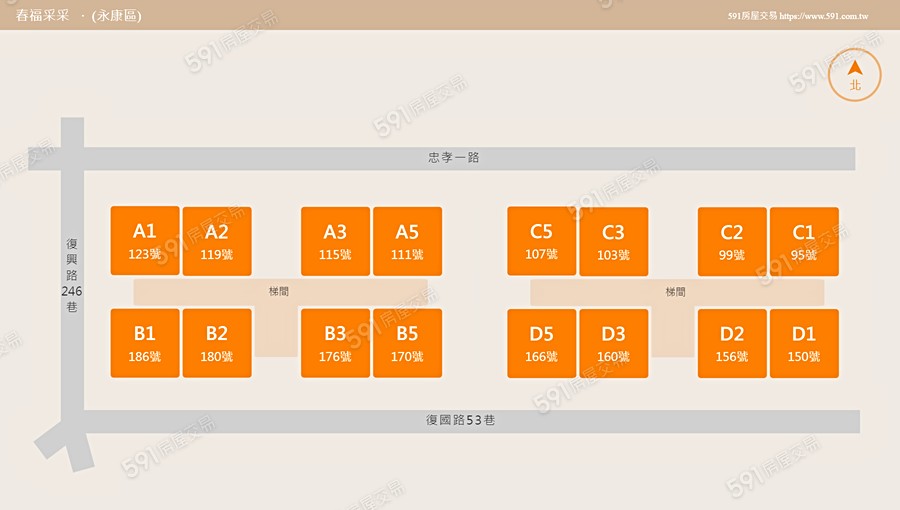
Task: Select unit A1 at number 123
Action: coord(145,241)
